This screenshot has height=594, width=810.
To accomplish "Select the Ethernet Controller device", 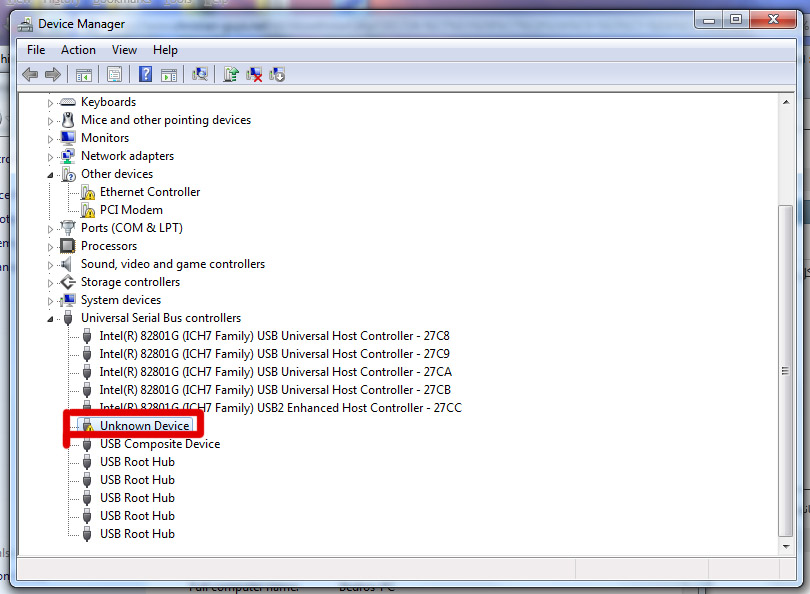I will 149,192.
